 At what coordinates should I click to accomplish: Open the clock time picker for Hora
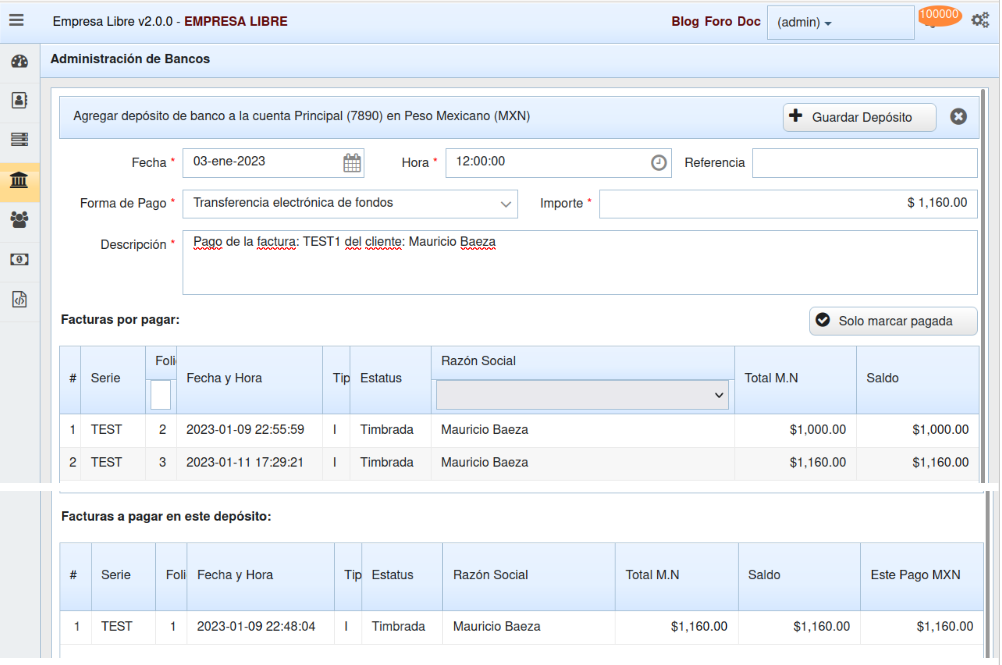(x=658, y=162)
